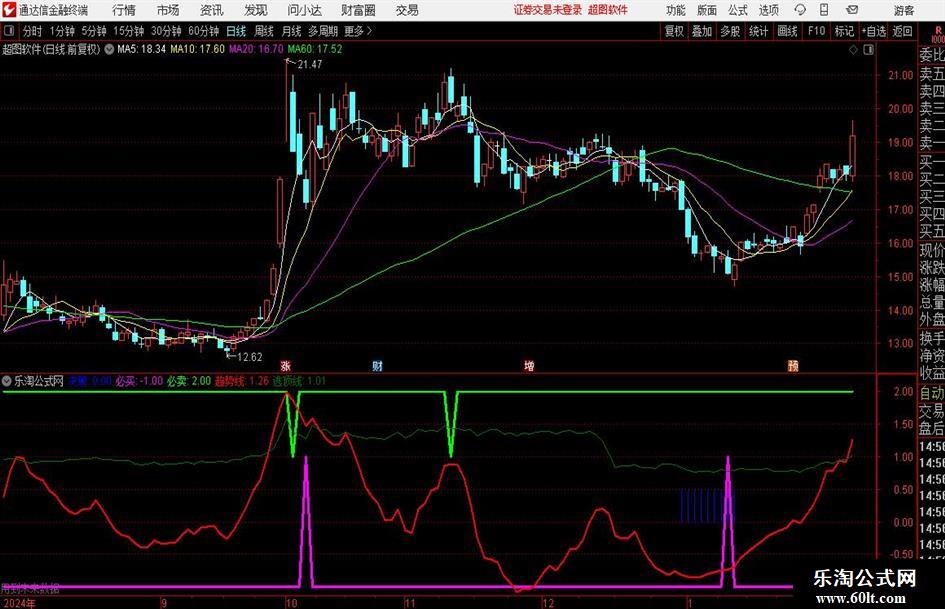Screen dimensions: 945x609
Task: Click the 复权 toolbar button
Action: click(674, 31)
